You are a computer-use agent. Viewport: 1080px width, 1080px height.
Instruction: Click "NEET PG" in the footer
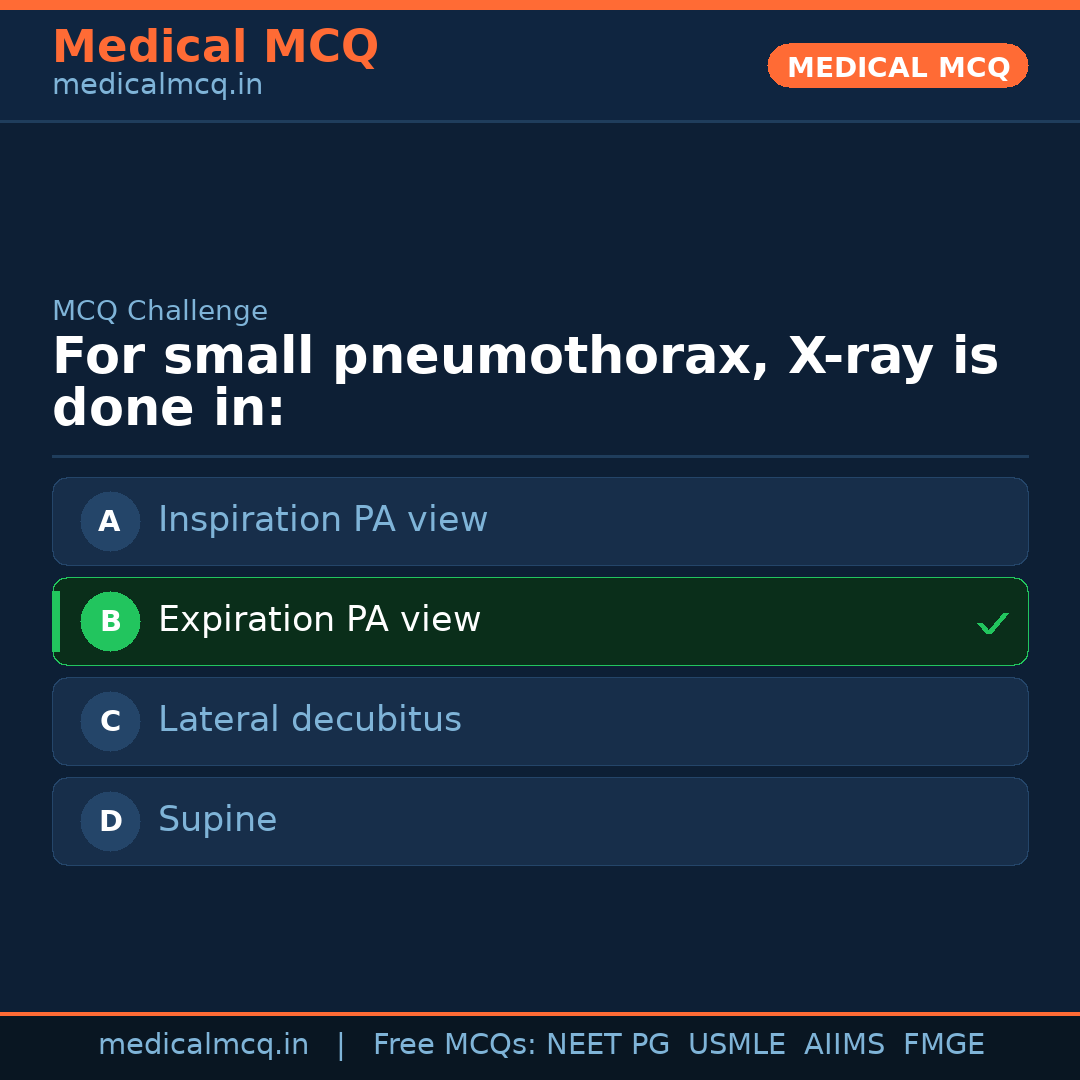pos(608,1045)
